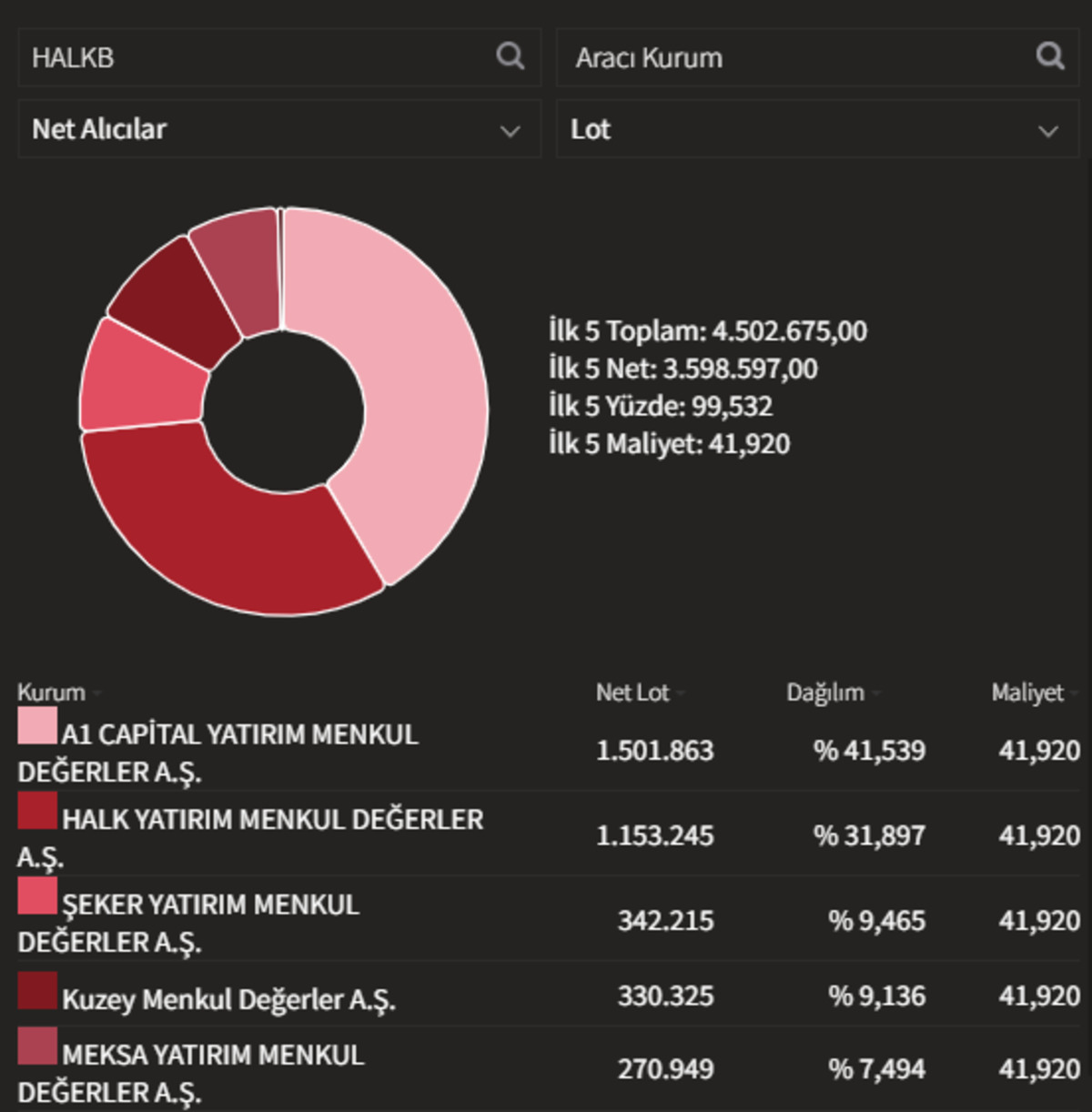Click net lot value 330.325

coord(666,996)
